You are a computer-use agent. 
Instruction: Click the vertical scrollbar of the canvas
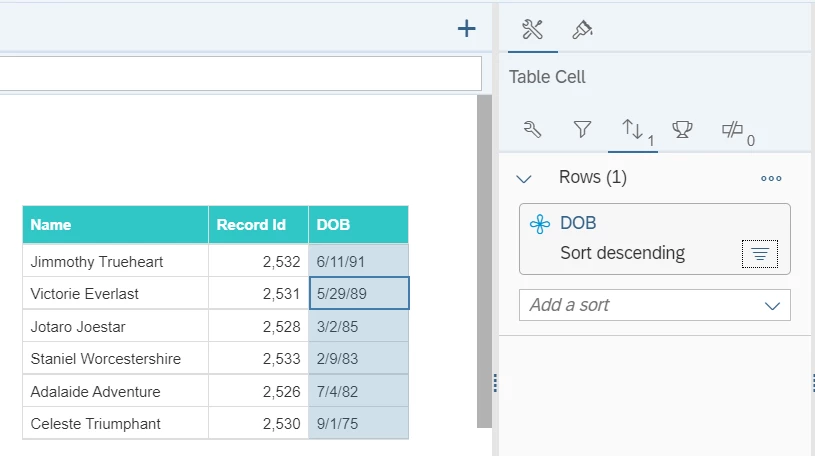click(484, 262)
